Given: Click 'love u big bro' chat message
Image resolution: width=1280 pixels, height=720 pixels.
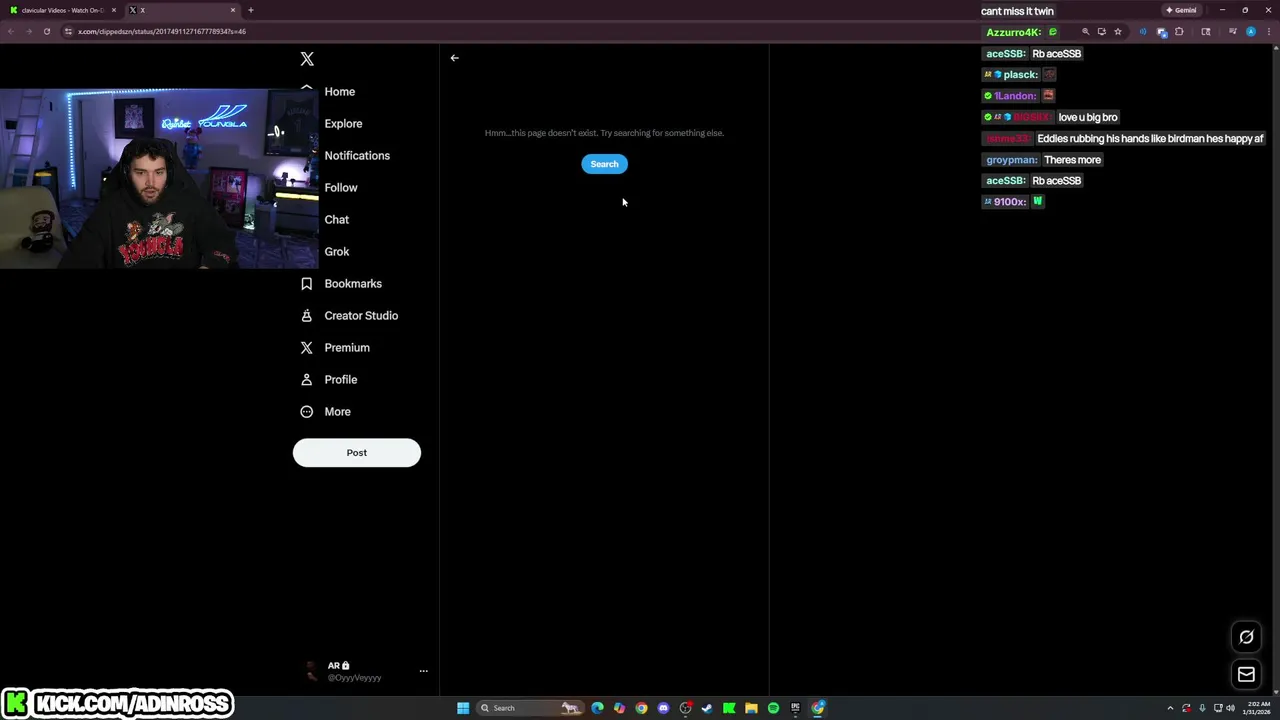Looking at the screenshot, I should [x=1088, y=117].
